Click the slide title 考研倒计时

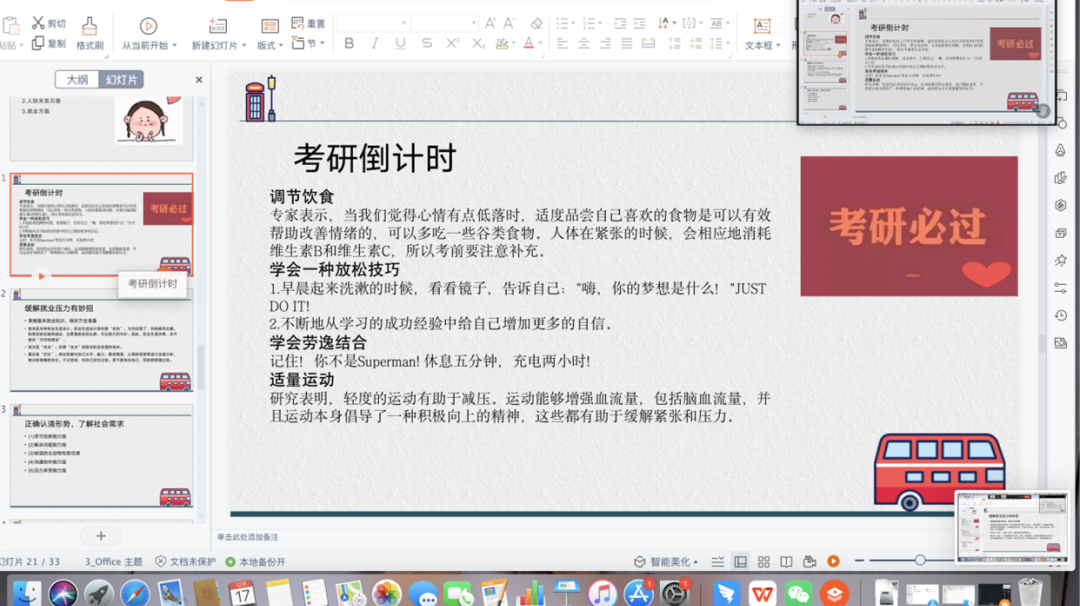375,158
